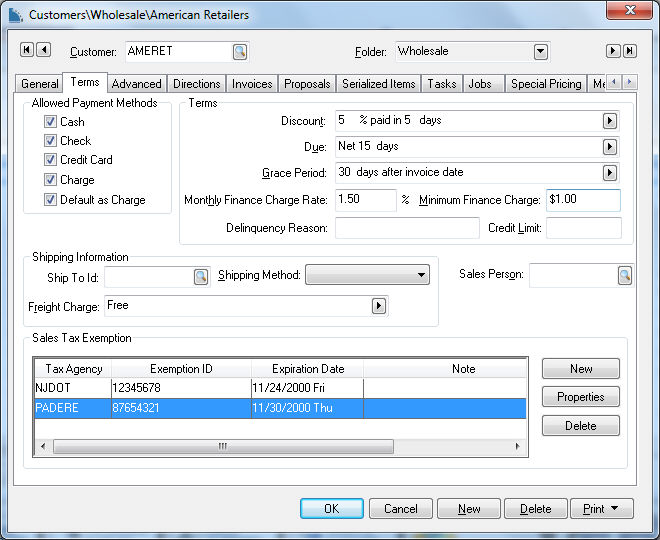Click Properties for tax exemption
This screenshot has height=540, width=660.
point(580,397)
